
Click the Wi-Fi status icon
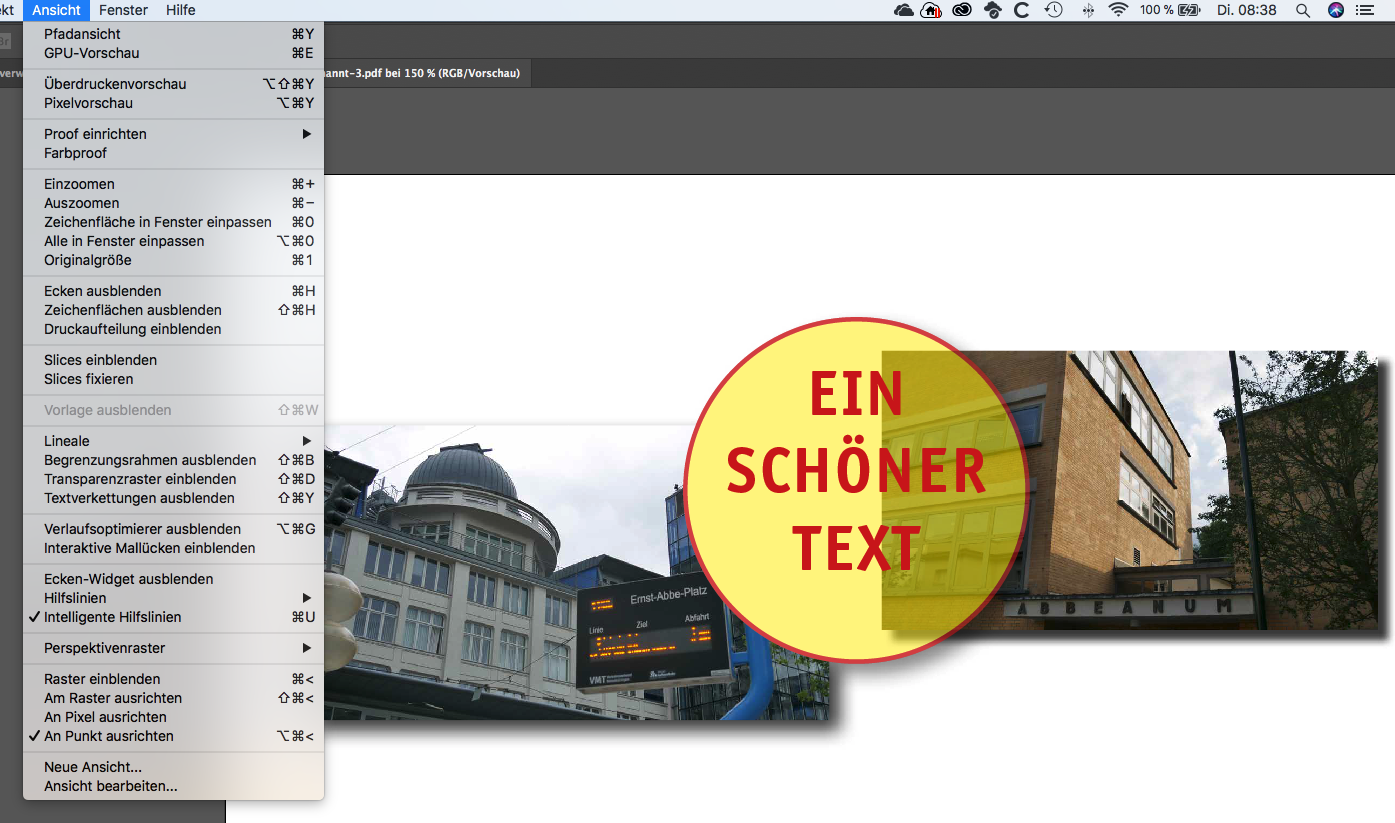[1117, 10]
